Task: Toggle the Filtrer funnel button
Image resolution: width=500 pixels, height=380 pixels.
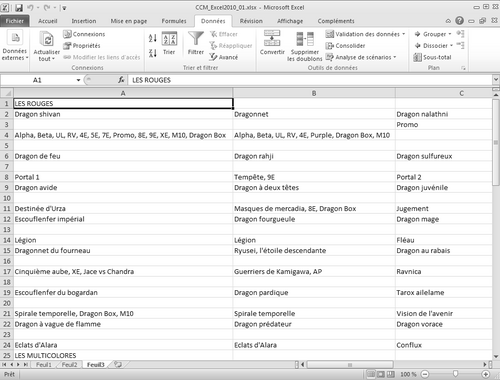Action: [196, 43]
